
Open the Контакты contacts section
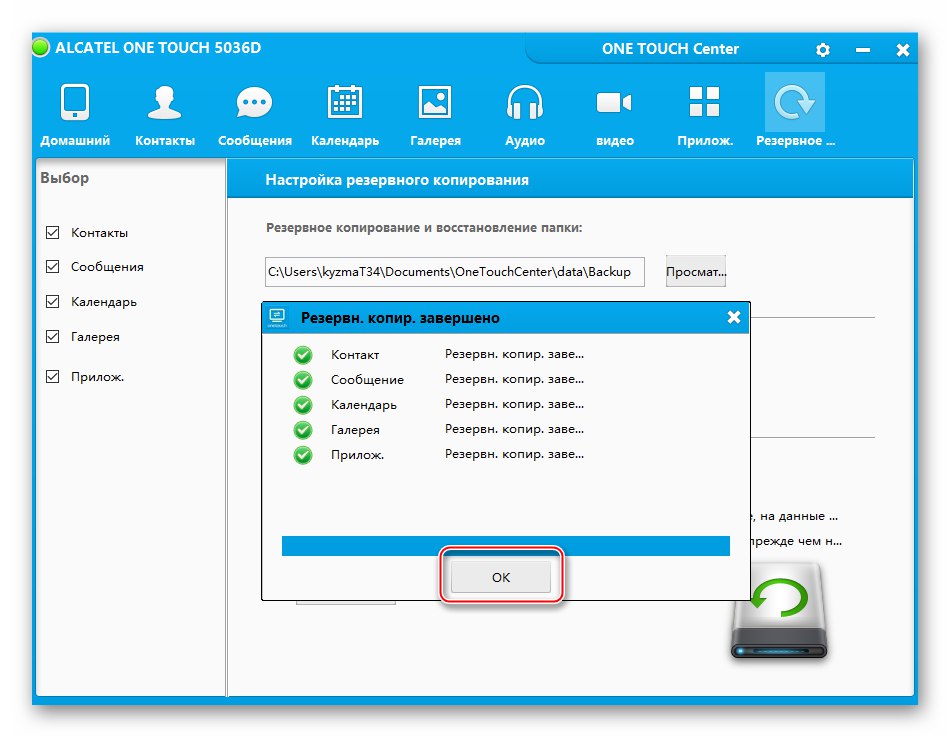coord(165,113)
